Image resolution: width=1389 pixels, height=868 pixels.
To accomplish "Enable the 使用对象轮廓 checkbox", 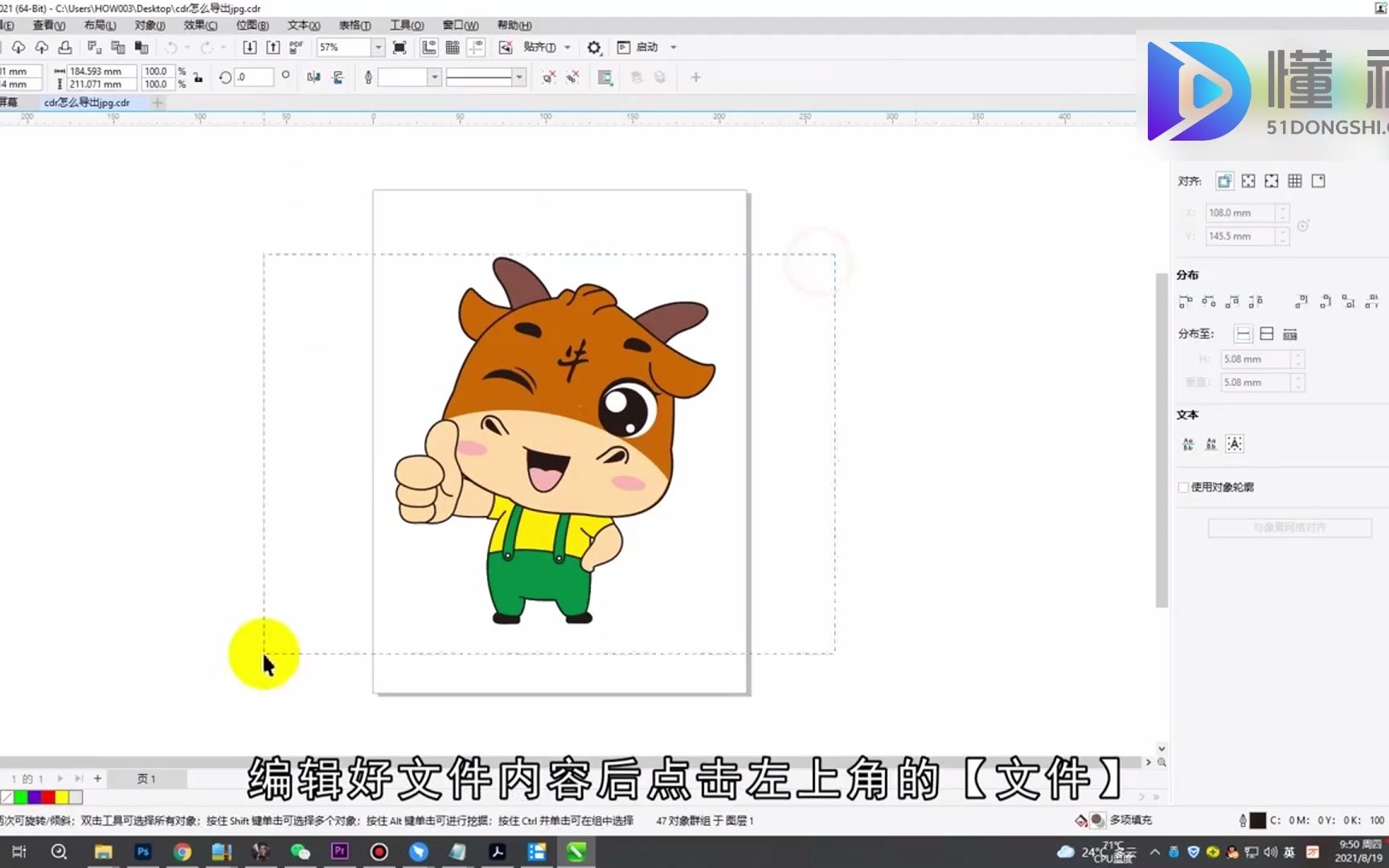I will pyautogui.click(x=1183, y=487).
